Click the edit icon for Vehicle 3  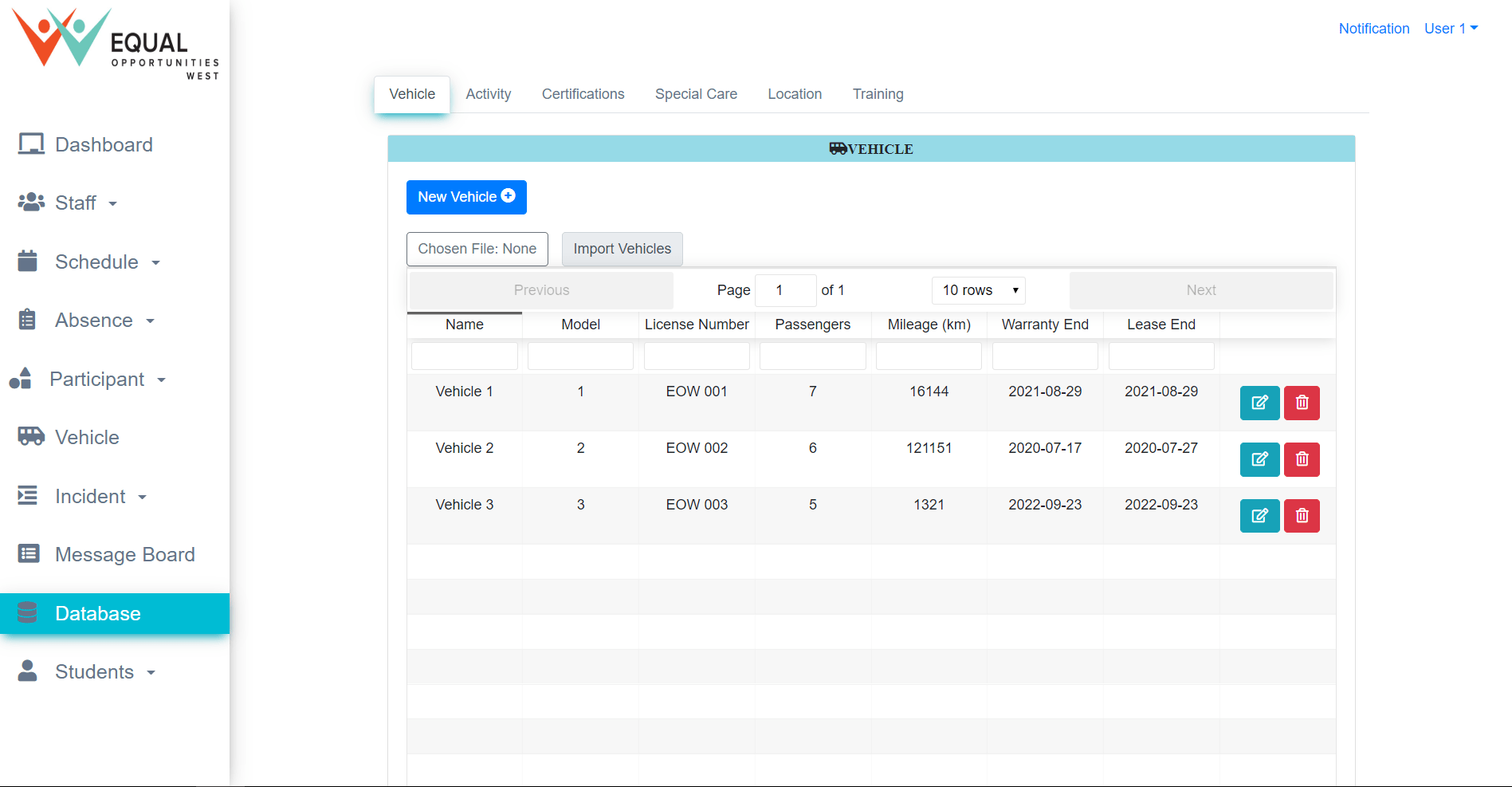click(1259, 516)
